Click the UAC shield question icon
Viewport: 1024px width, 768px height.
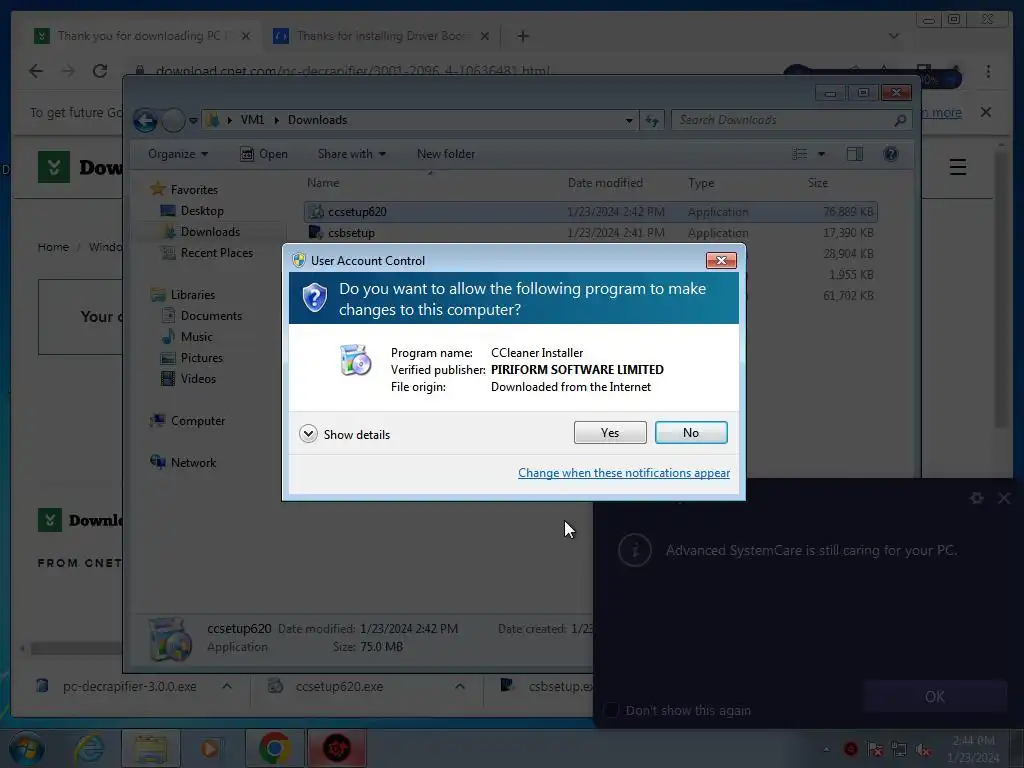(x=314, y=298)
